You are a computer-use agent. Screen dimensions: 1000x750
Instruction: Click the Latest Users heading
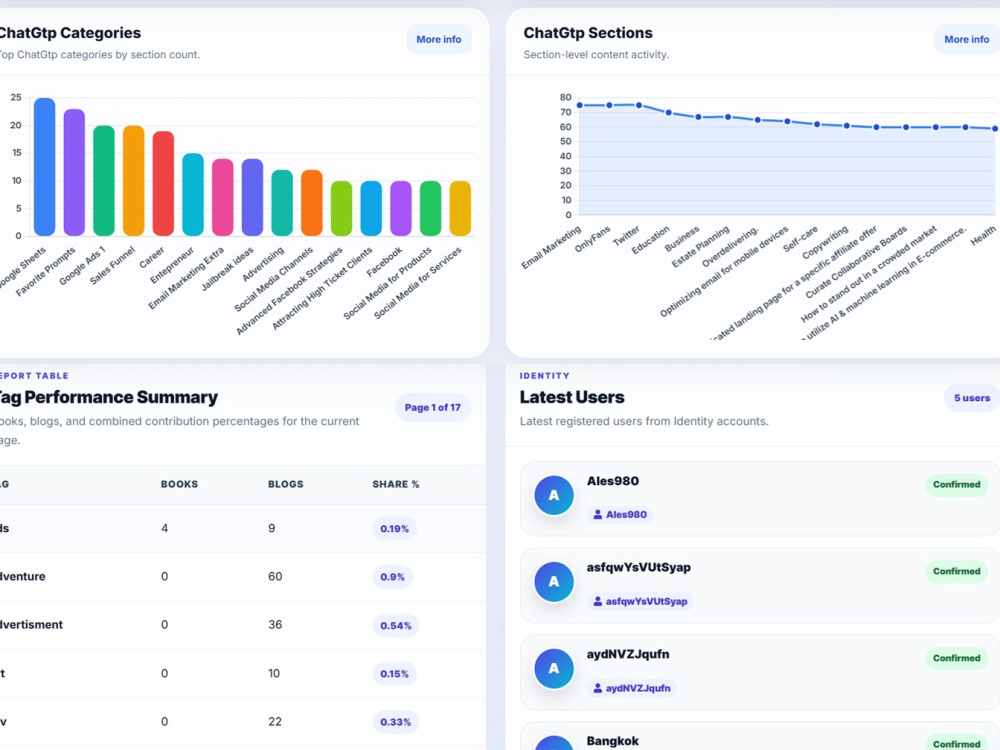pyautogui.click(x=572, y=397)
